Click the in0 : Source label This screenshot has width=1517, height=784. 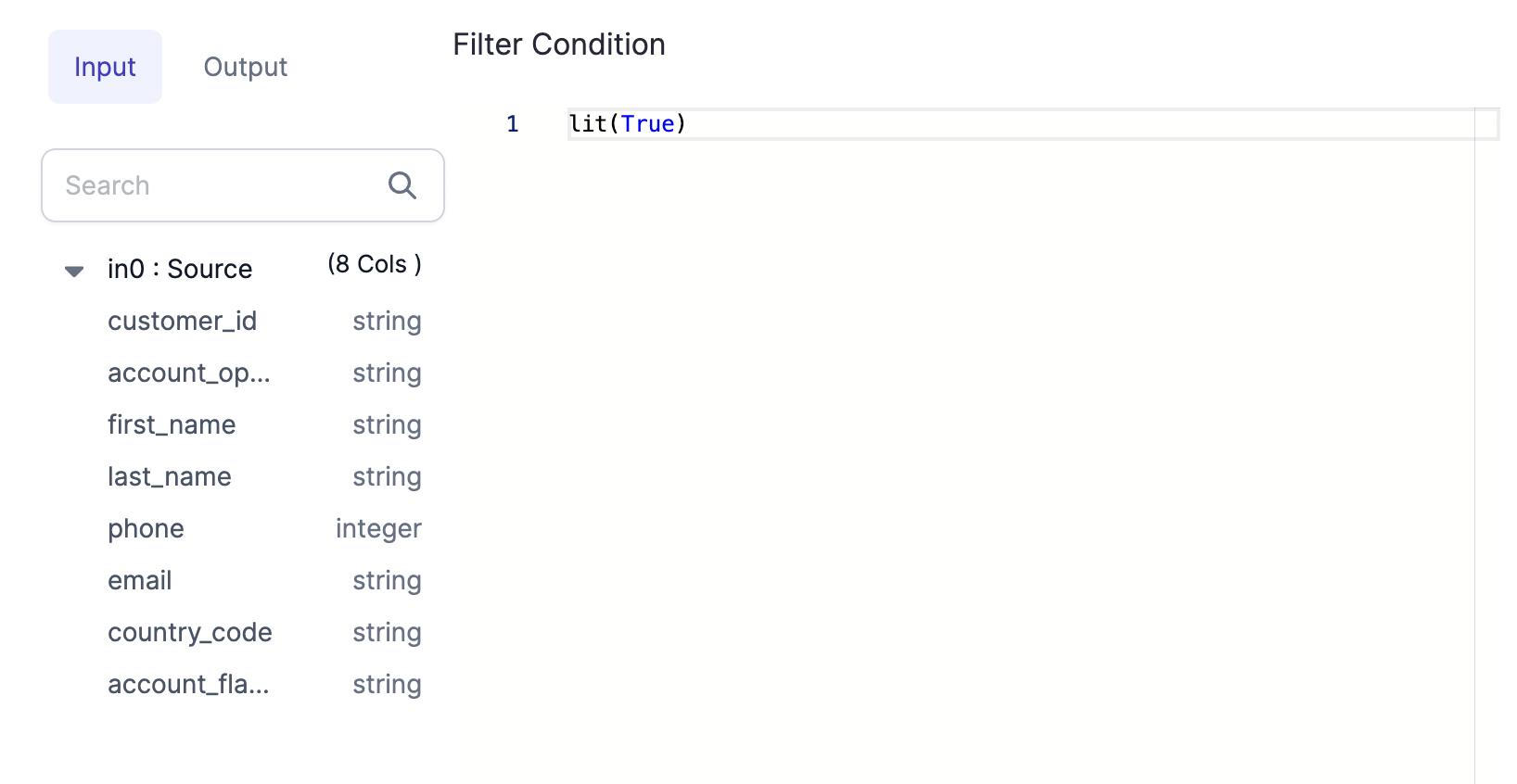pos(180,269)
